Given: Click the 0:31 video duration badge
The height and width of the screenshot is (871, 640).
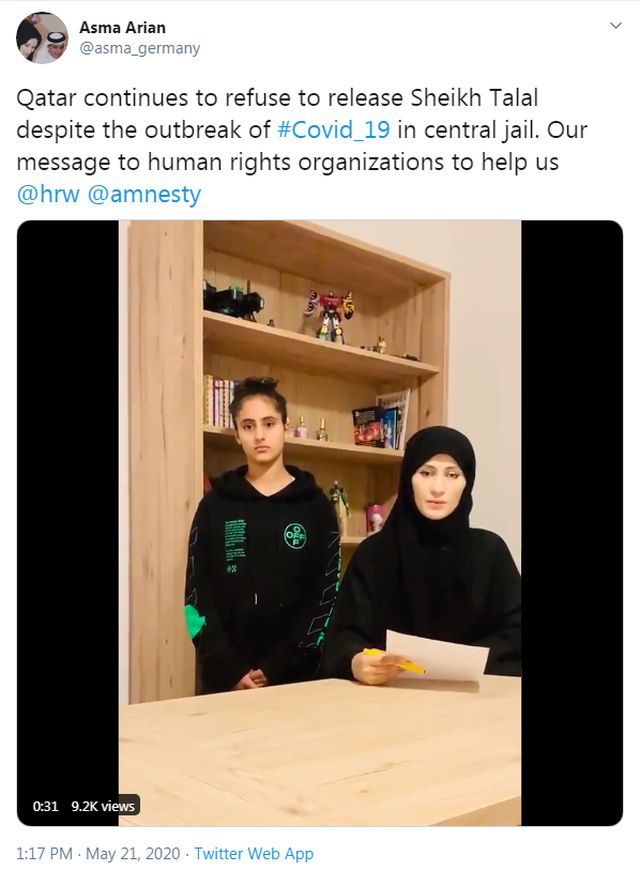Looking at the screenshot, I should tap(45, 806).
